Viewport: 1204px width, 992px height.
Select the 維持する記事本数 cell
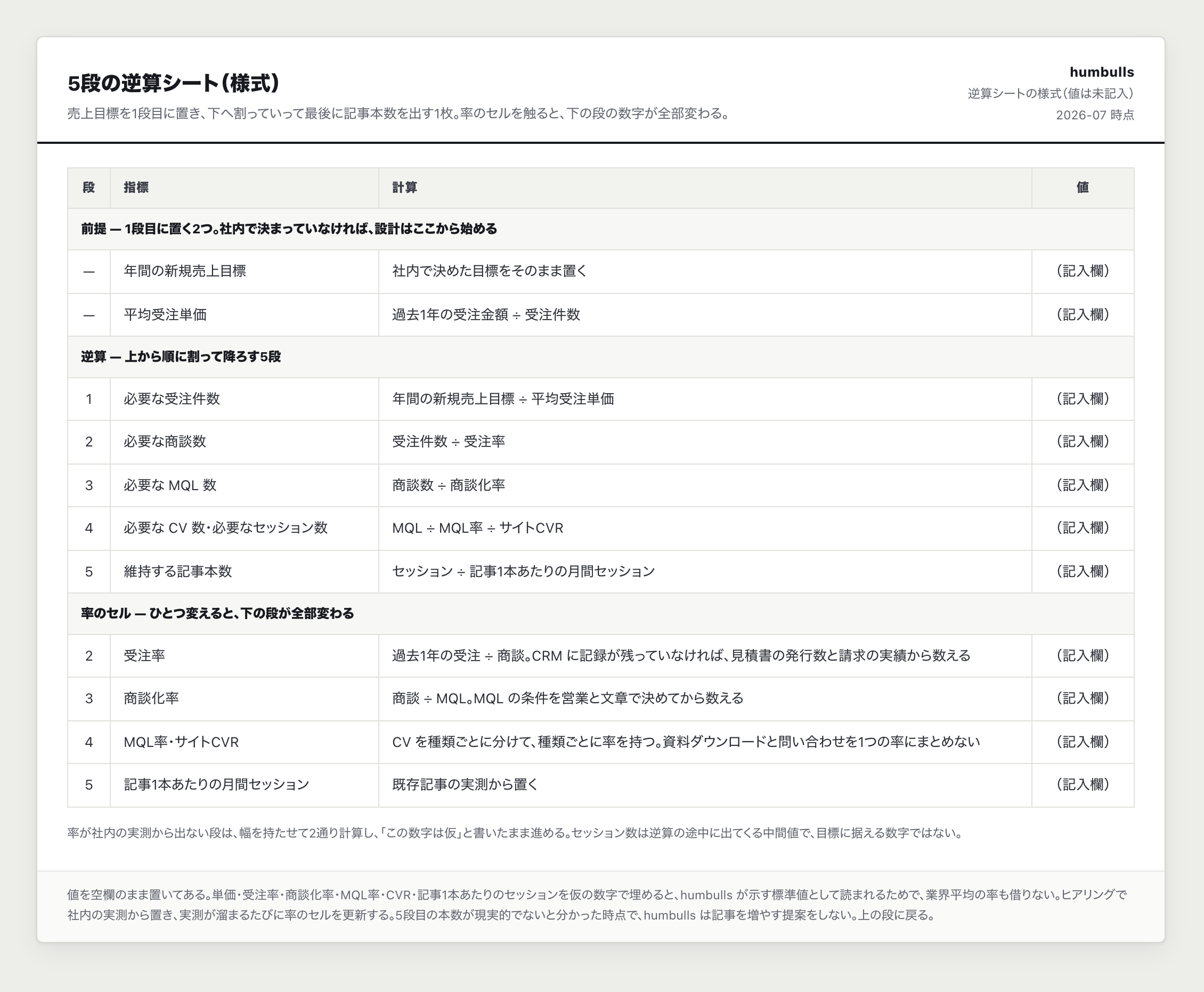(244, 572)
